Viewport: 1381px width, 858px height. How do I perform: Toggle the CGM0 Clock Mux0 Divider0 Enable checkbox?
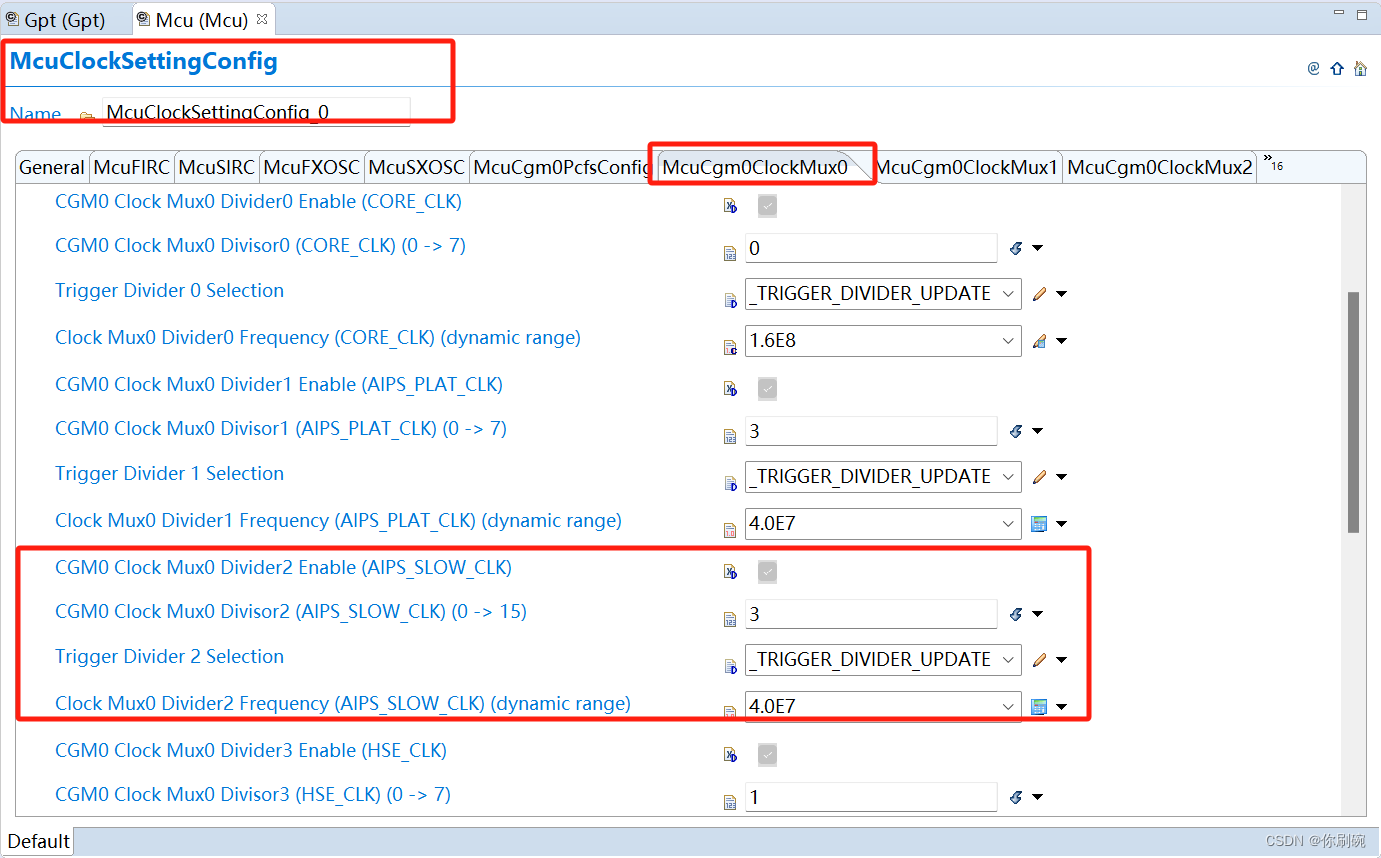[767, 205]
